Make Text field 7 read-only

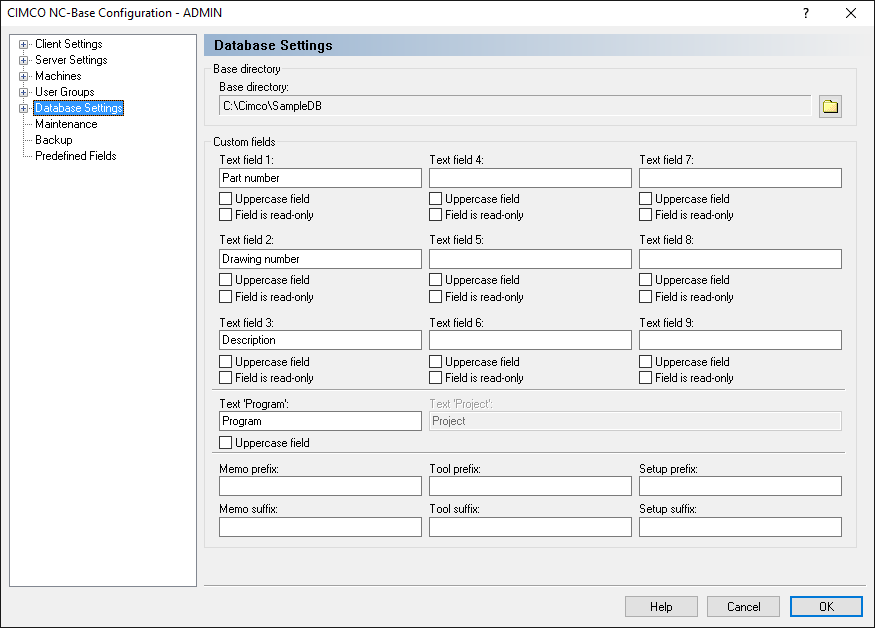coord(645,215)
